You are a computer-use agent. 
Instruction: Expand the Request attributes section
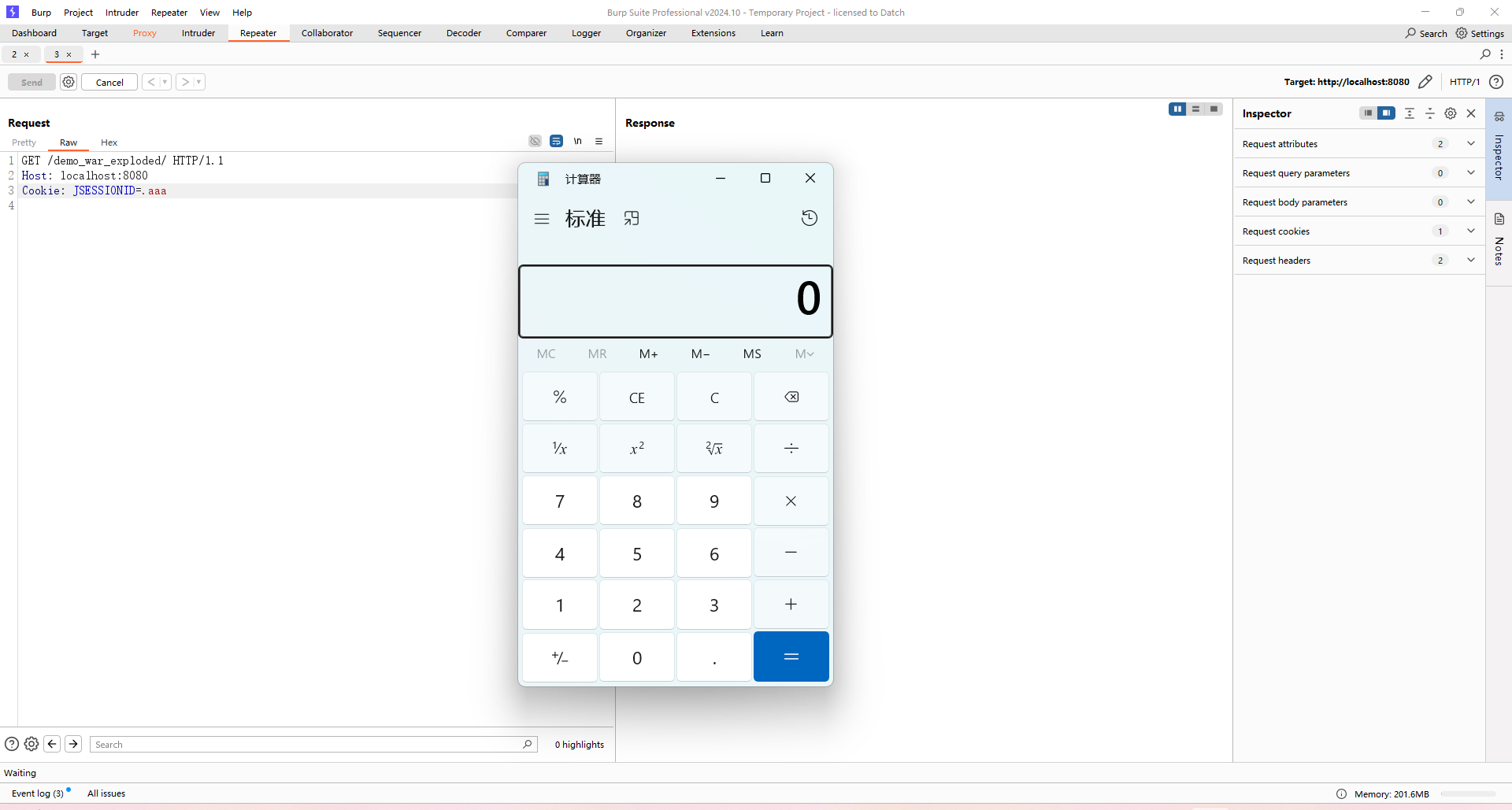1470,144
